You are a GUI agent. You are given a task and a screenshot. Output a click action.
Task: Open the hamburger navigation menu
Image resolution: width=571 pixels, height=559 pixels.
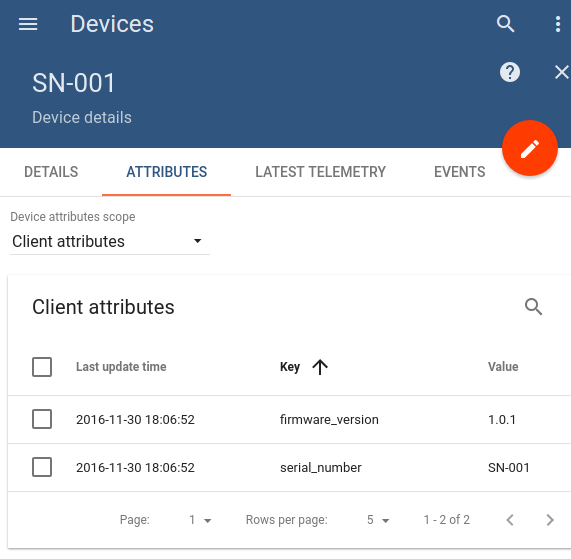click(28, 24)
